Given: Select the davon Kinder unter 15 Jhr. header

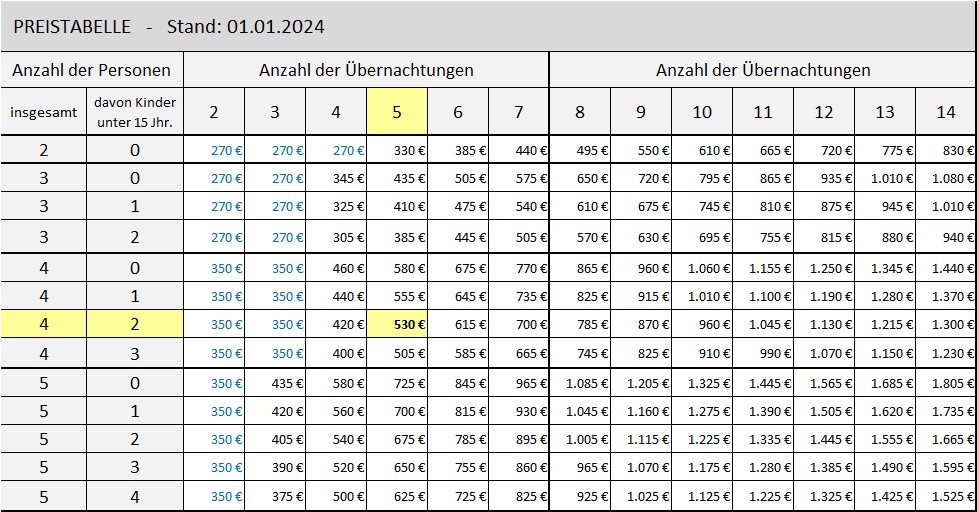Looking at the screenshot, I should point(135,112).
